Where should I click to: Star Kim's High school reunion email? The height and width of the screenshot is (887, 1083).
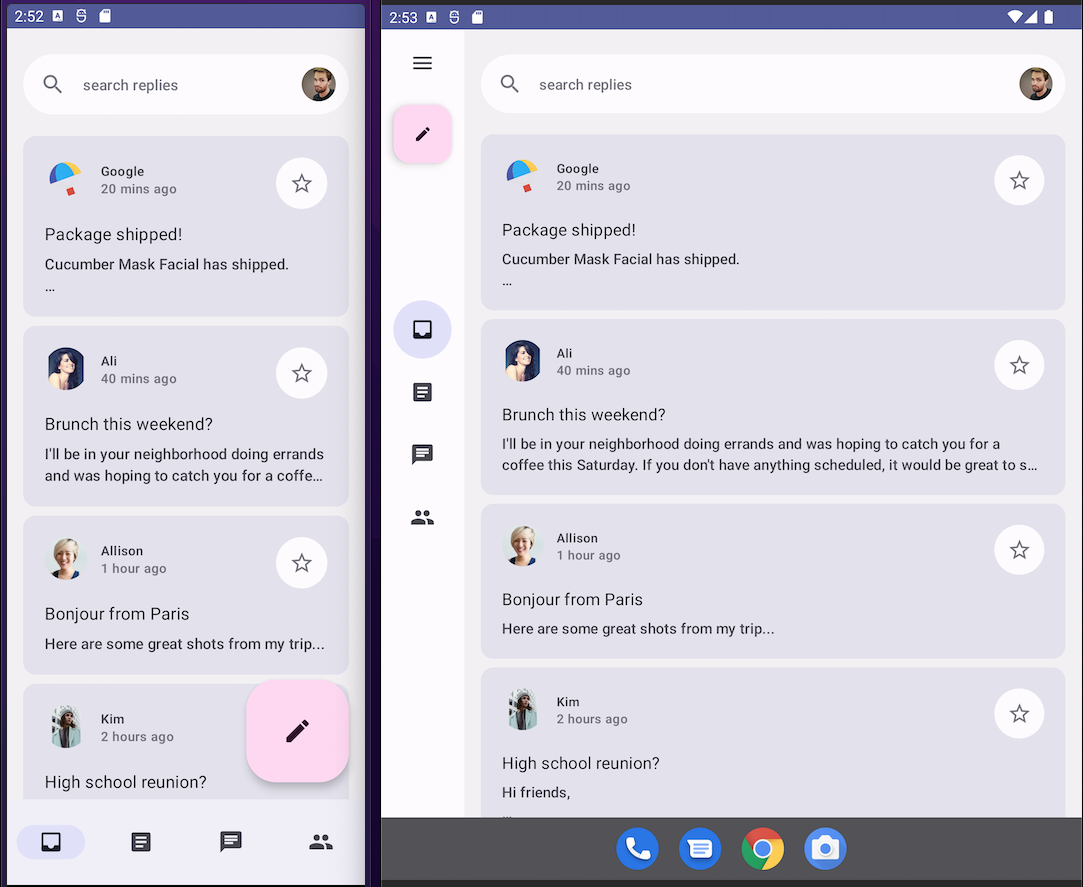[1019, 713]
